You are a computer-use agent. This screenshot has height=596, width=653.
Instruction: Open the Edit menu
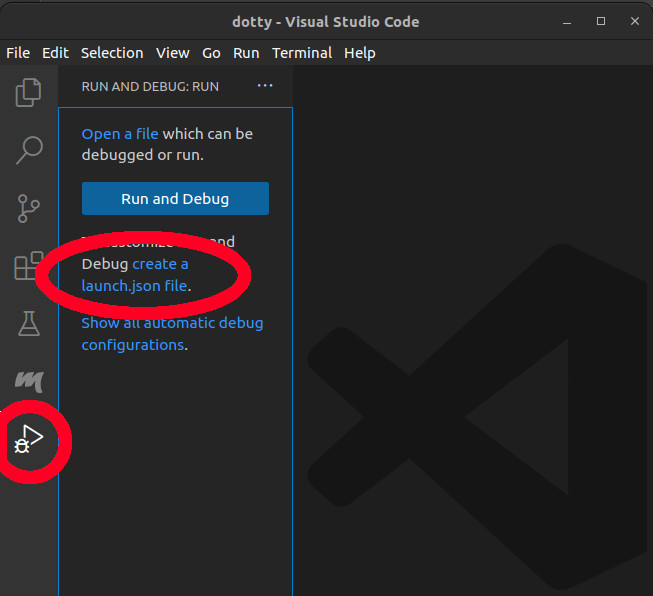(x=55, y=53)
